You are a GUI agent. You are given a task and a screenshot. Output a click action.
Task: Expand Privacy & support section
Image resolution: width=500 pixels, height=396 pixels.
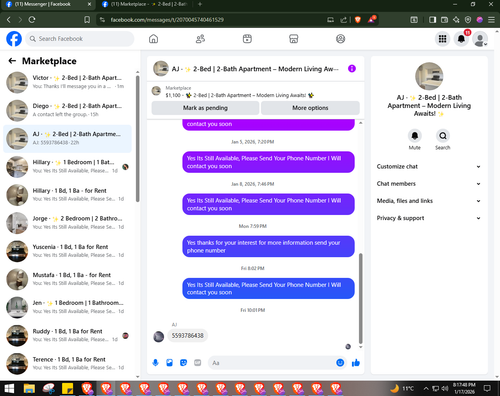point(429,218)
